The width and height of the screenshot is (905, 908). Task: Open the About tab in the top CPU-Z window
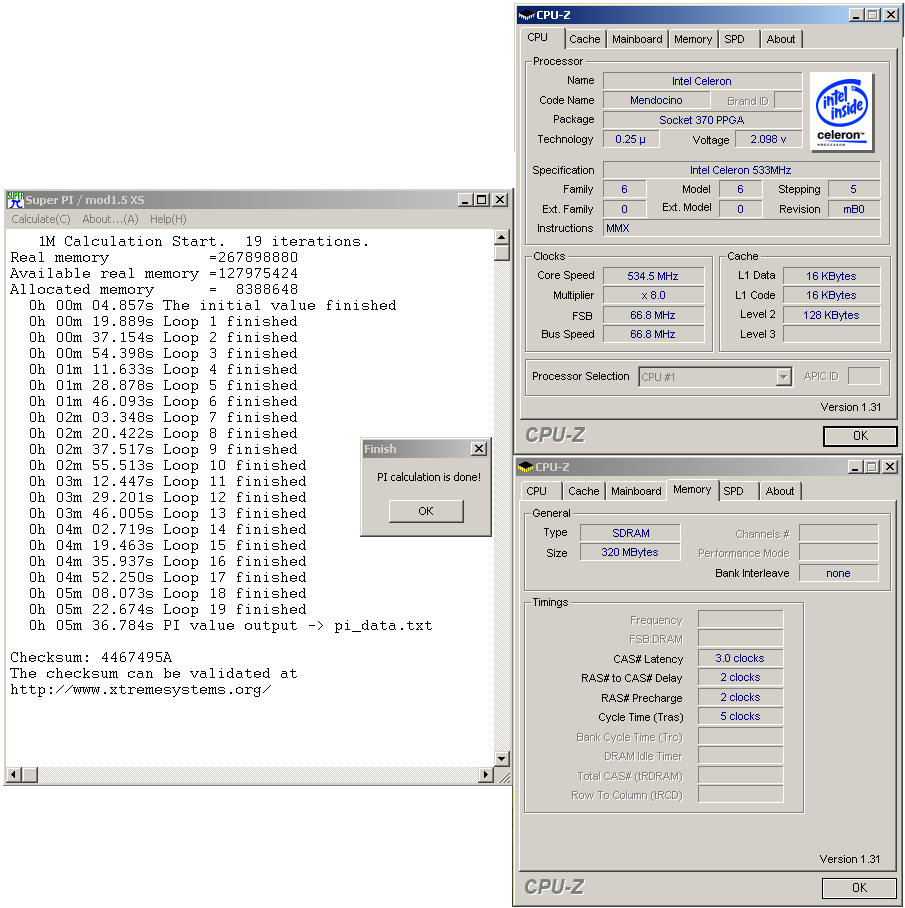point(781,39)
